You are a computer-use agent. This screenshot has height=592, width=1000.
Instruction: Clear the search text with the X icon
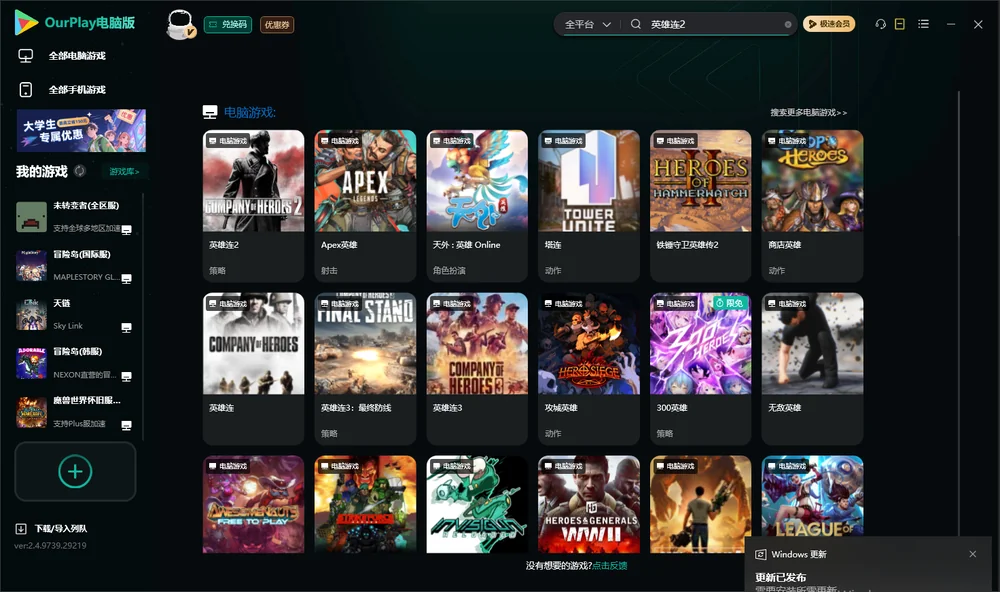(788, 25)
